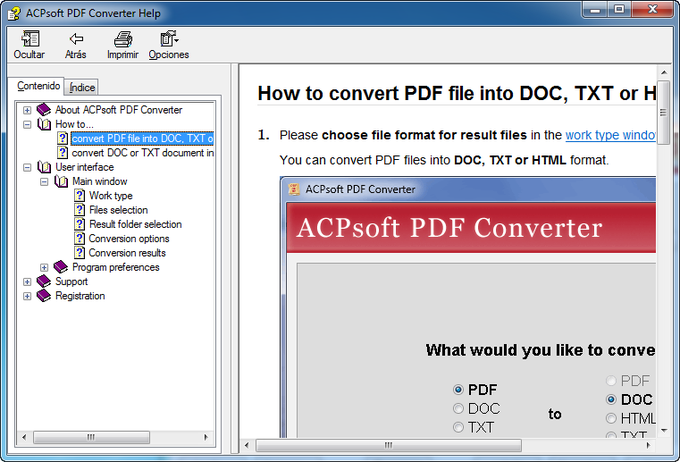680x462 pixels.
Task: Switch to the Índice tab
Action: 82,88
